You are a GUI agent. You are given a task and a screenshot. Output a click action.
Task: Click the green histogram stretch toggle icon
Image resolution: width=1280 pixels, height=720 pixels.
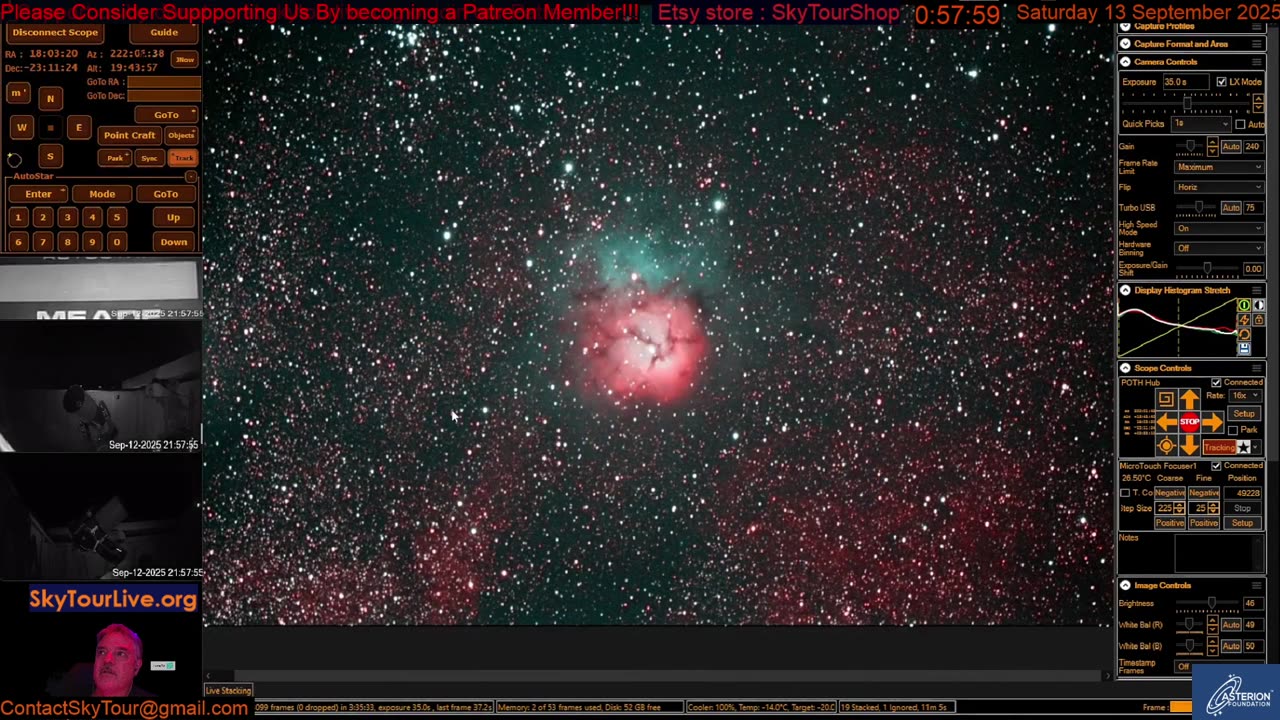coord(1244,305)
